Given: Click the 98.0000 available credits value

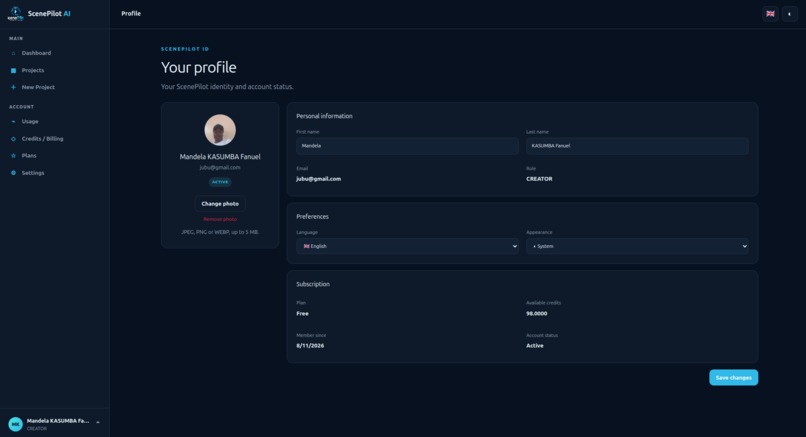Looking at the screenshot, I should [537, 314].
